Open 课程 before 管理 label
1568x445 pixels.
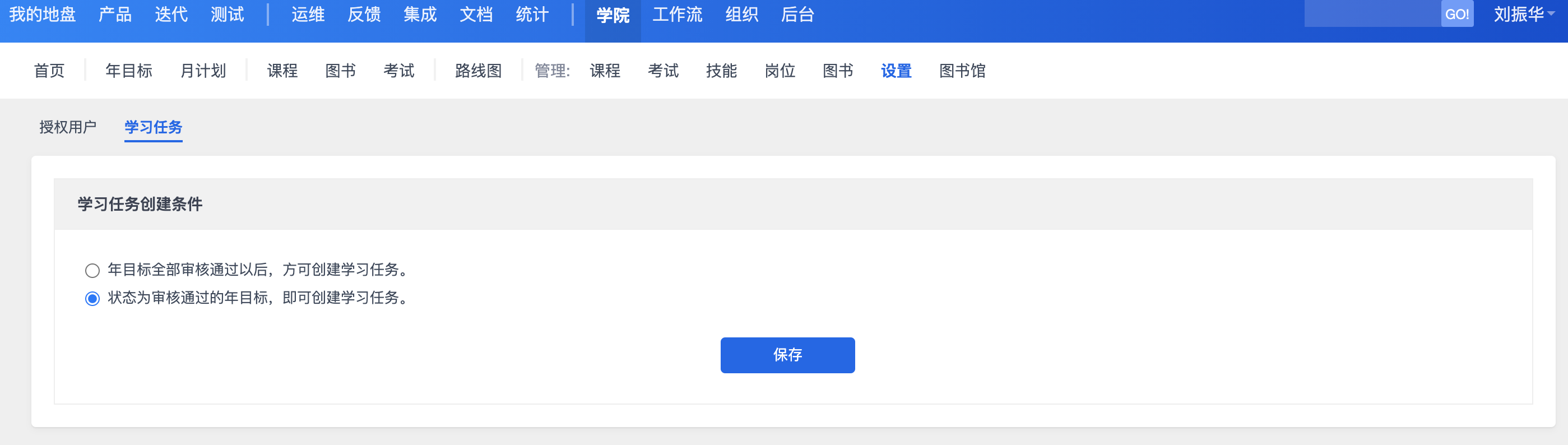(x=282, y=71)
